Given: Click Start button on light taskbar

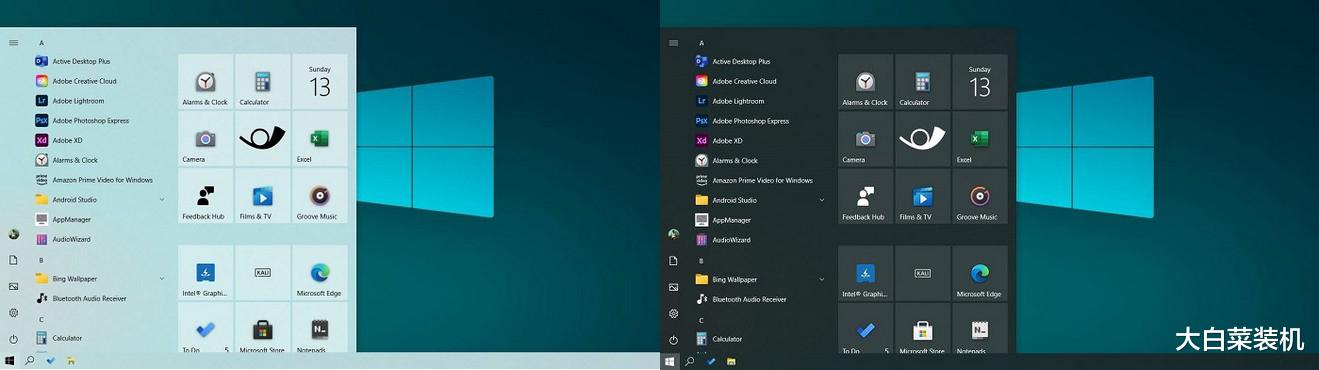Looking at the screenshot, I should click(x=10, y=360).
